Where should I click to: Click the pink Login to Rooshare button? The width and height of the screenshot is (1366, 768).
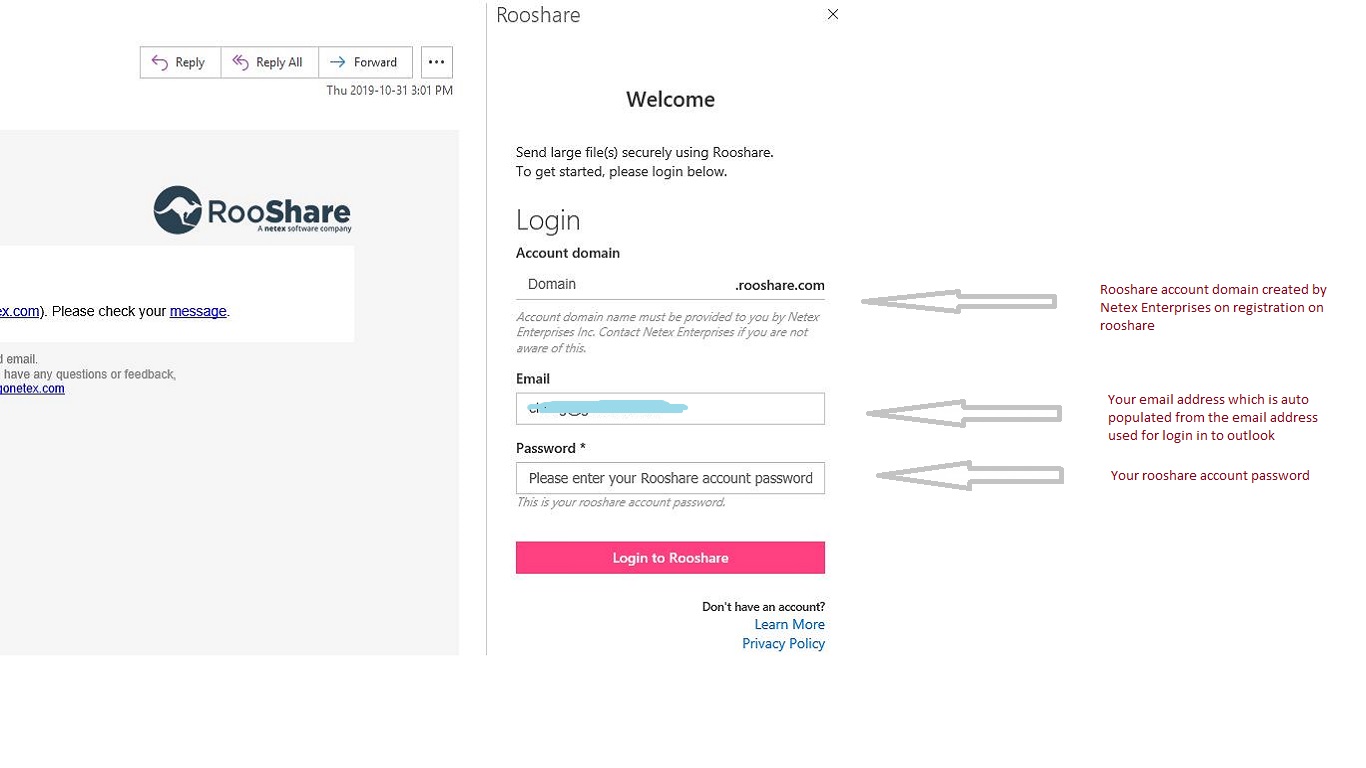(x=670, y=558)
